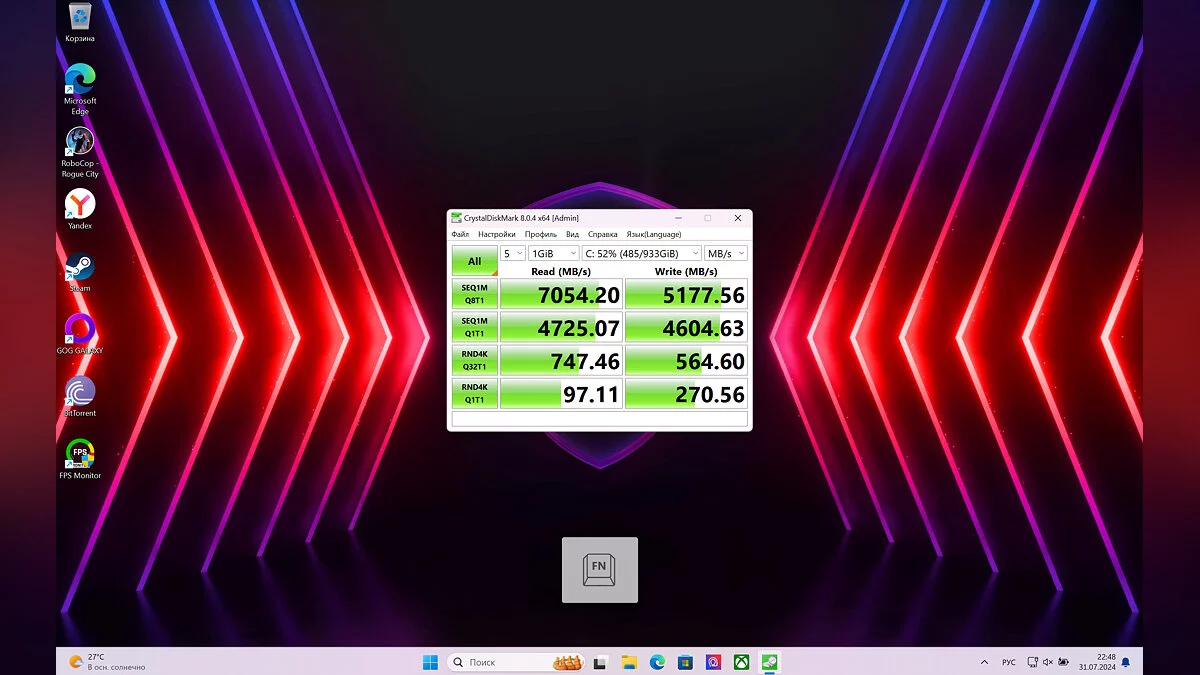The height and width of the screenshot is (675, 1200).
Task: Click the Read (MB/s) column header
Action: [561, 271]
